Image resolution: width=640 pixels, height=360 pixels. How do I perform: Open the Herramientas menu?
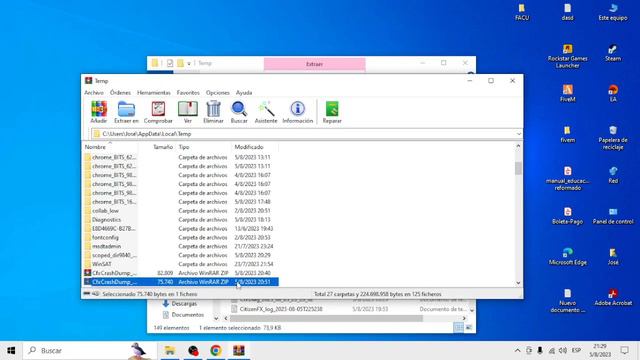coord(153,93)
